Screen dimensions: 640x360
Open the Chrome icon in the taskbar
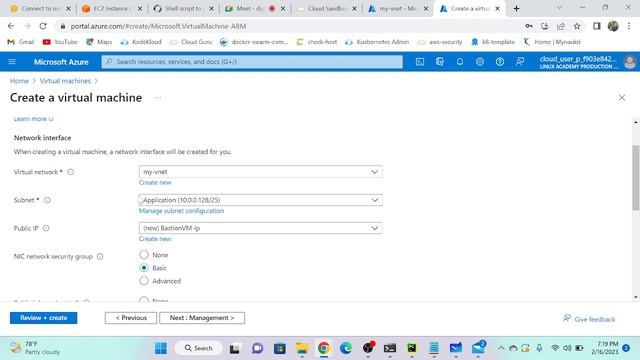coord(324,348)
